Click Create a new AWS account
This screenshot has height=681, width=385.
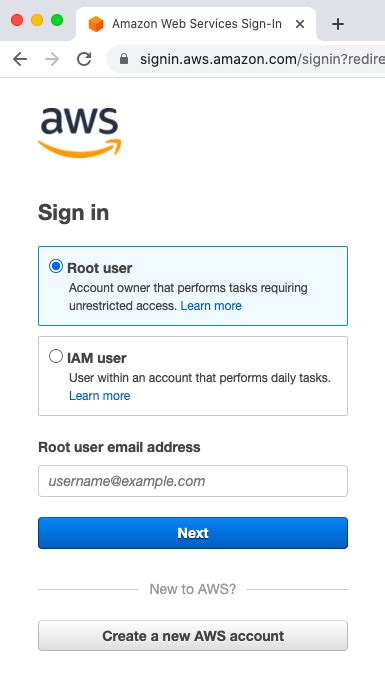pos(193,636)
